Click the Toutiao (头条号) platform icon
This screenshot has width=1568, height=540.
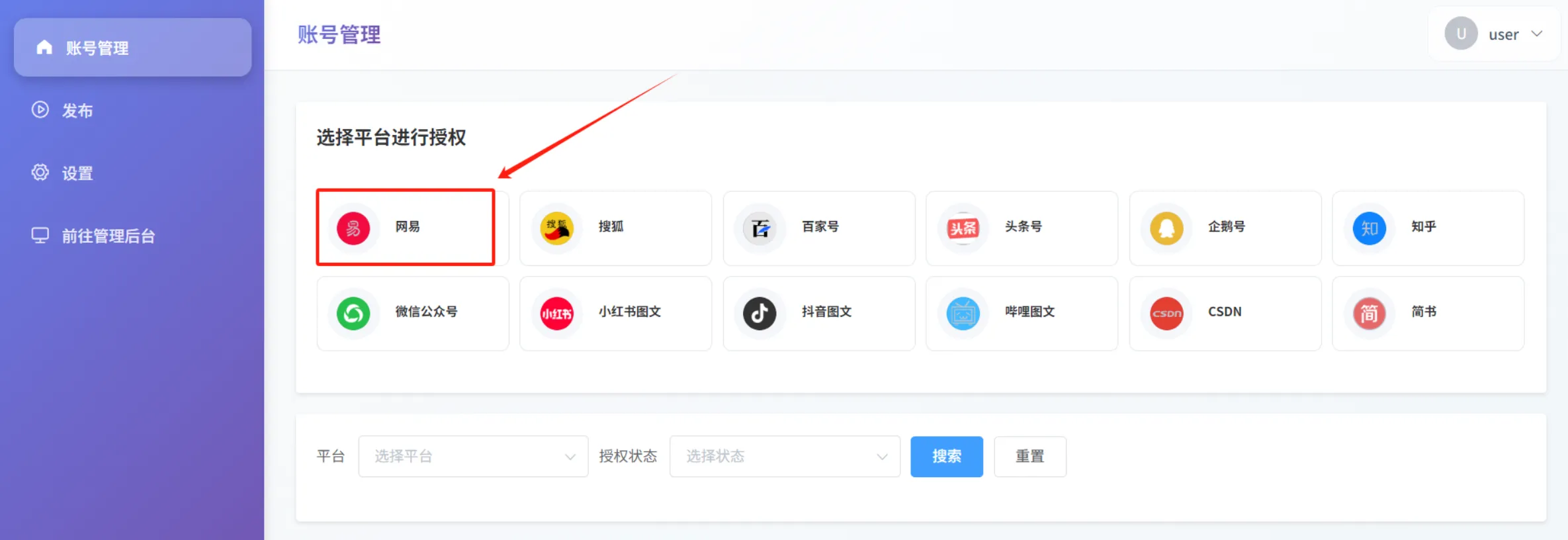pos(963,228)
